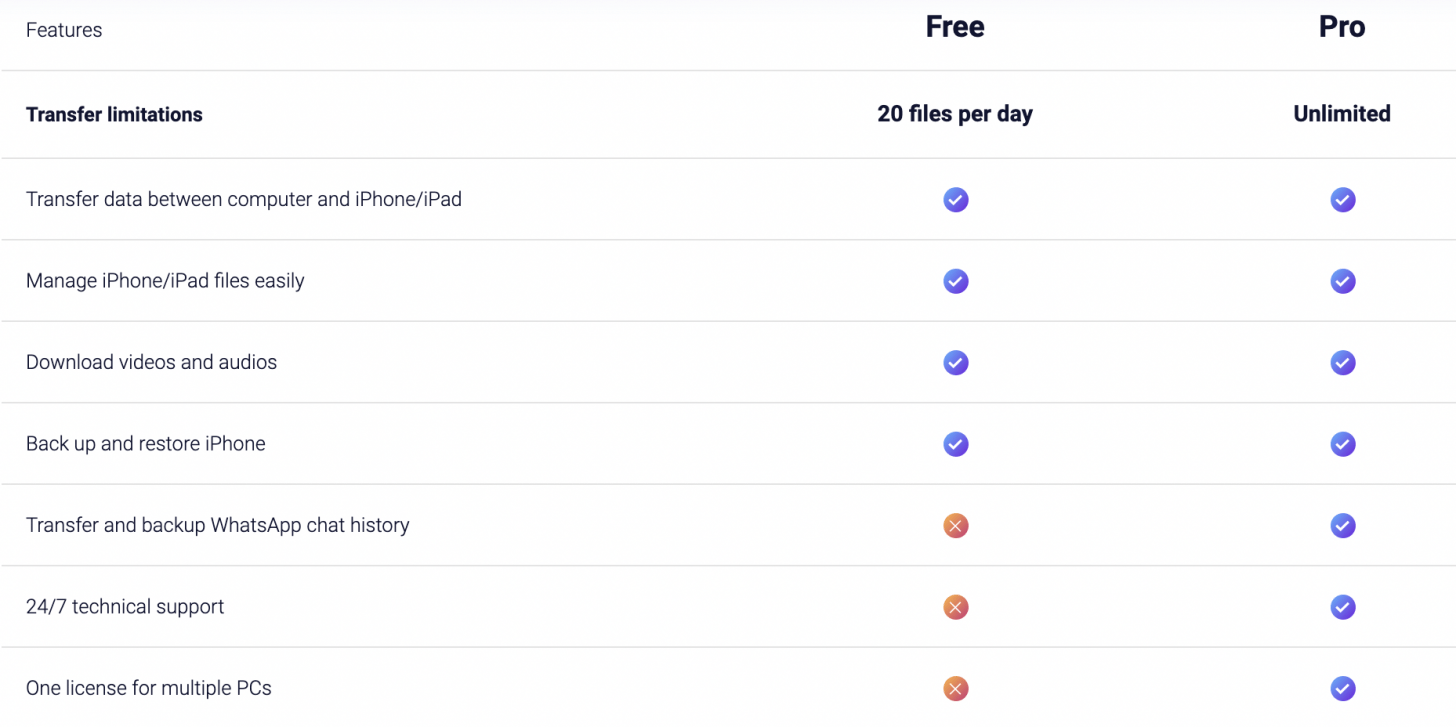Click Pro checkmark for Manage iPhone/iPad files
Screen dimensions: 1456x727
click(x=1342, y=281)
